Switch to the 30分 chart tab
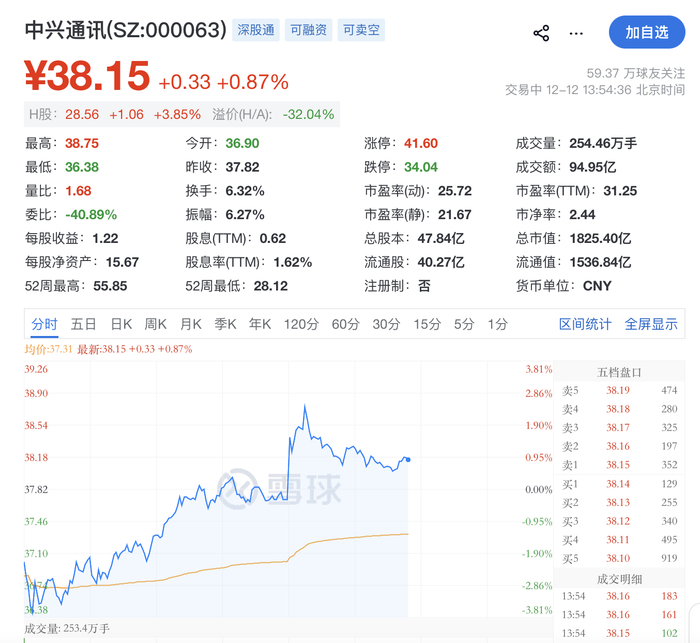Screen dimensions: 700x643 tap(386, 324)
